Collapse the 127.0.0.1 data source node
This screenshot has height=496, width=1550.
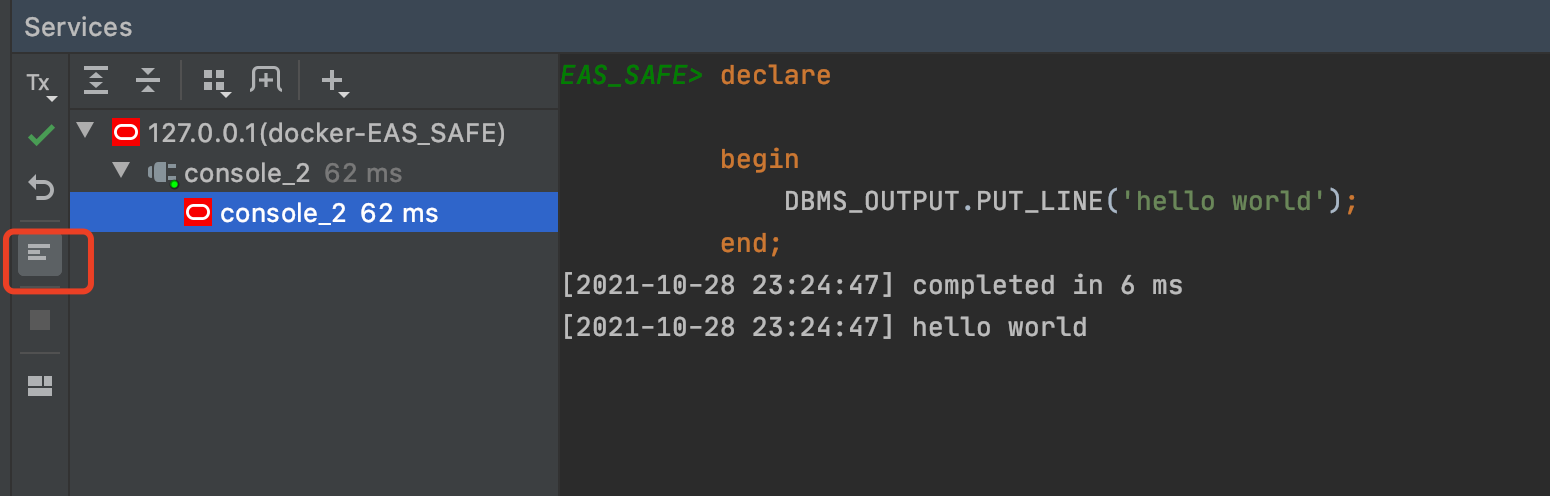[85, 130]
